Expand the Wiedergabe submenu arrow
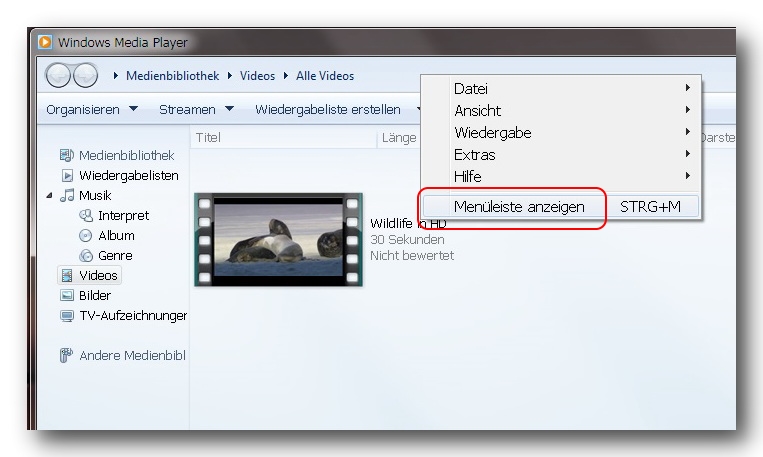The image size is (763, 457). coord(688,131)
